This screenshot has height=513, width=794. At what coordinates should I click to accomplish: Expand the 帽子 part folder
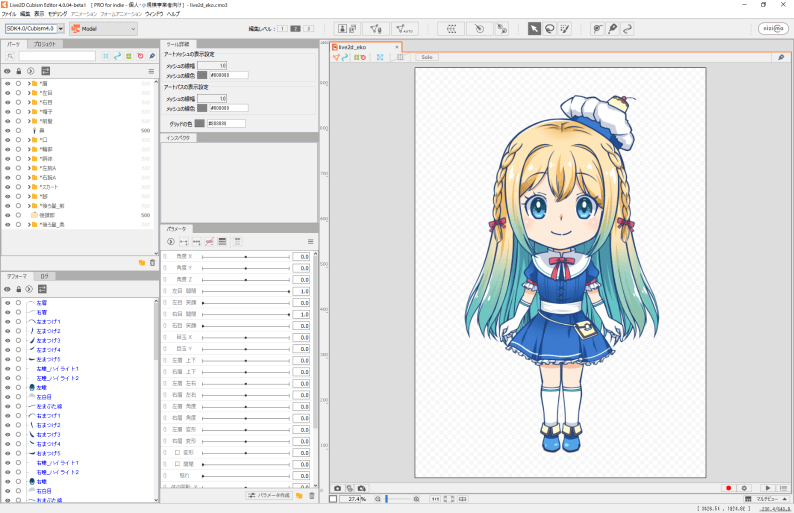(x=29, y=112)
